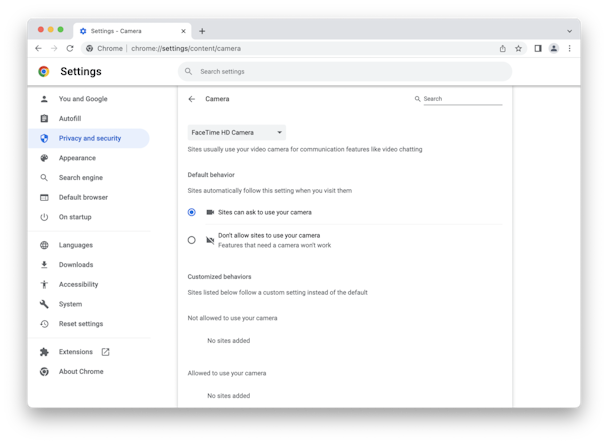Click the external-link icon next to Extensions
This screenshot has width=608, height=444.
point(105,352)
